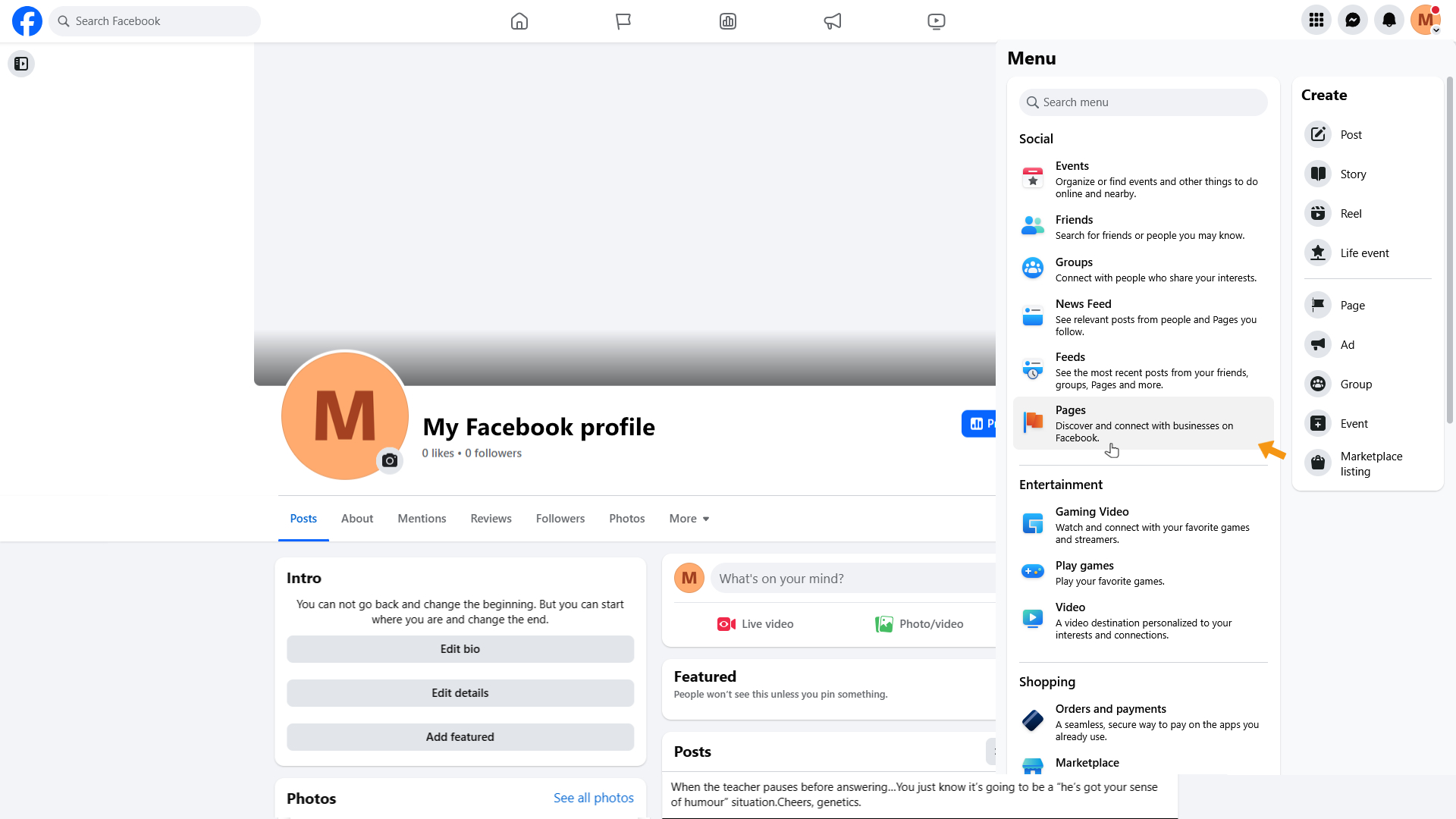Click the grid menu icon
Screen dimensions: 1456x819
(1316, 20)
